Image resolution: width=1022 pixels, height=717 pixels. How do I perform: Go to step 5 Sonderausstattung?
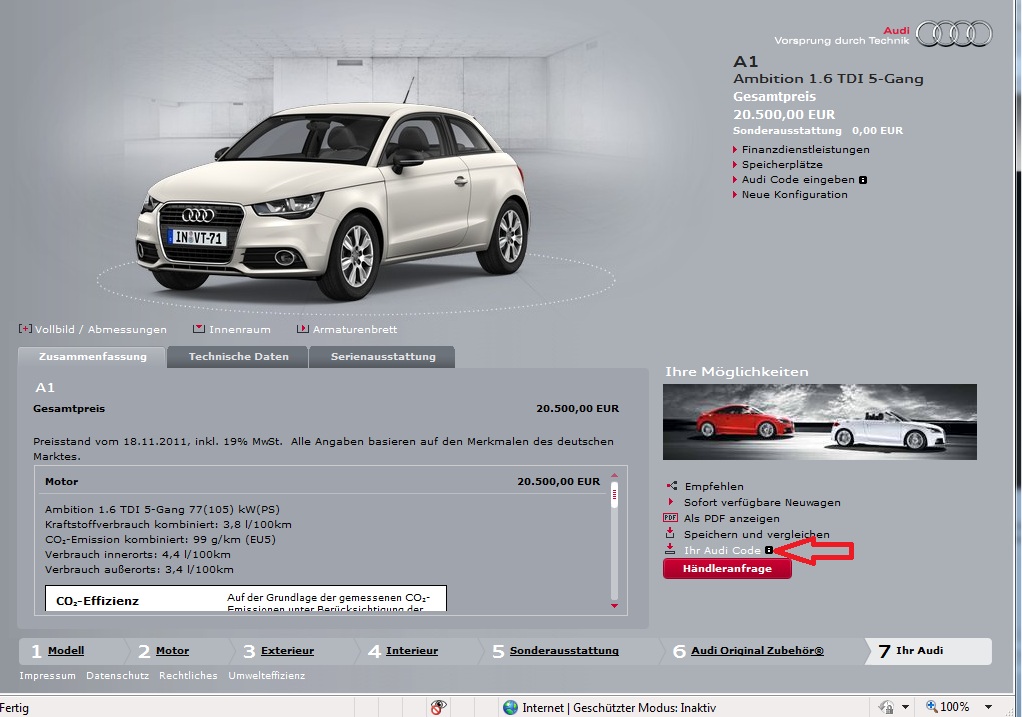[x=564, y=651]
